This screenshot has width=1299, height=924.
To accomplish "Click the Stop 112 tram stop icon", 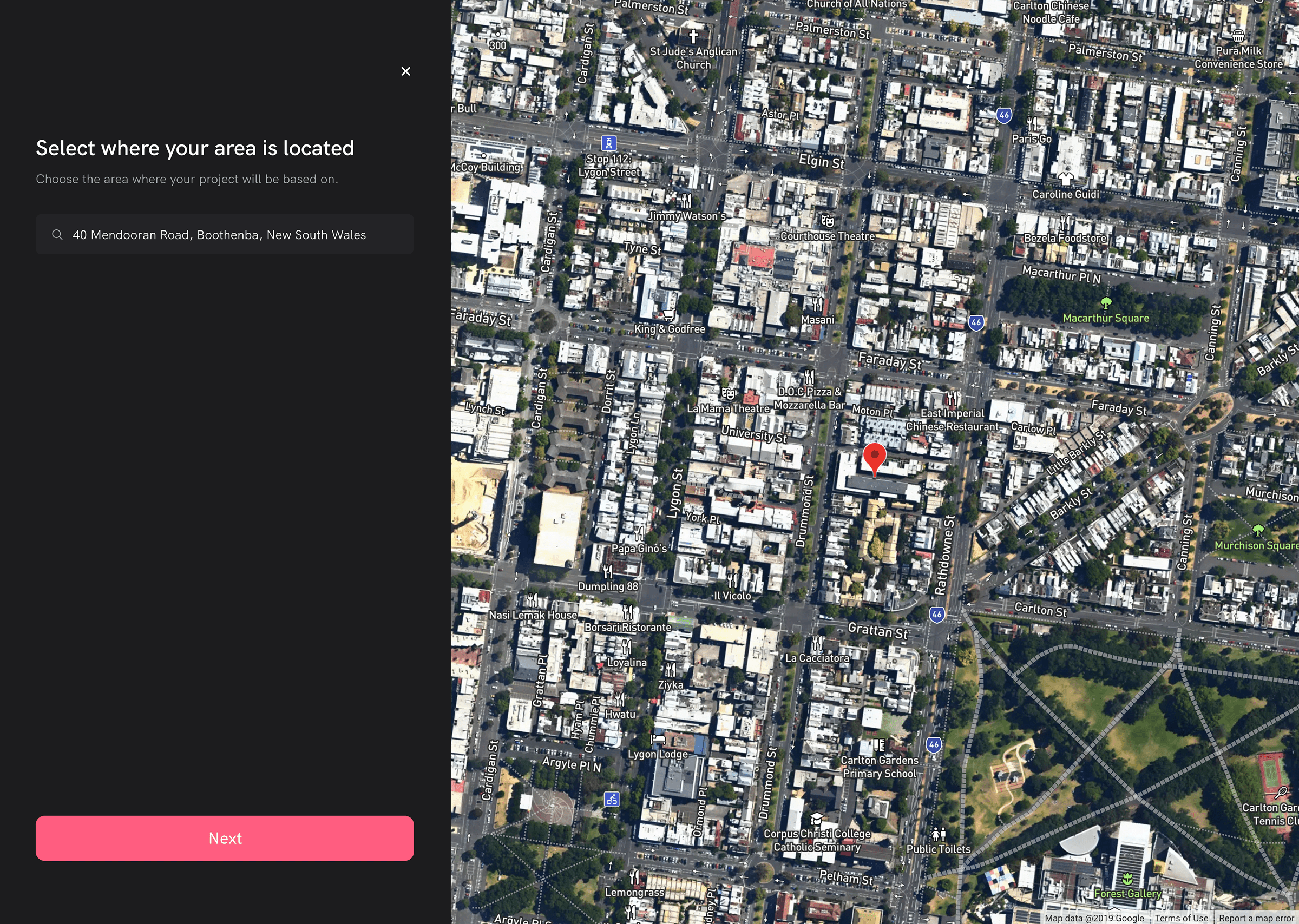I will click(608, 143).
